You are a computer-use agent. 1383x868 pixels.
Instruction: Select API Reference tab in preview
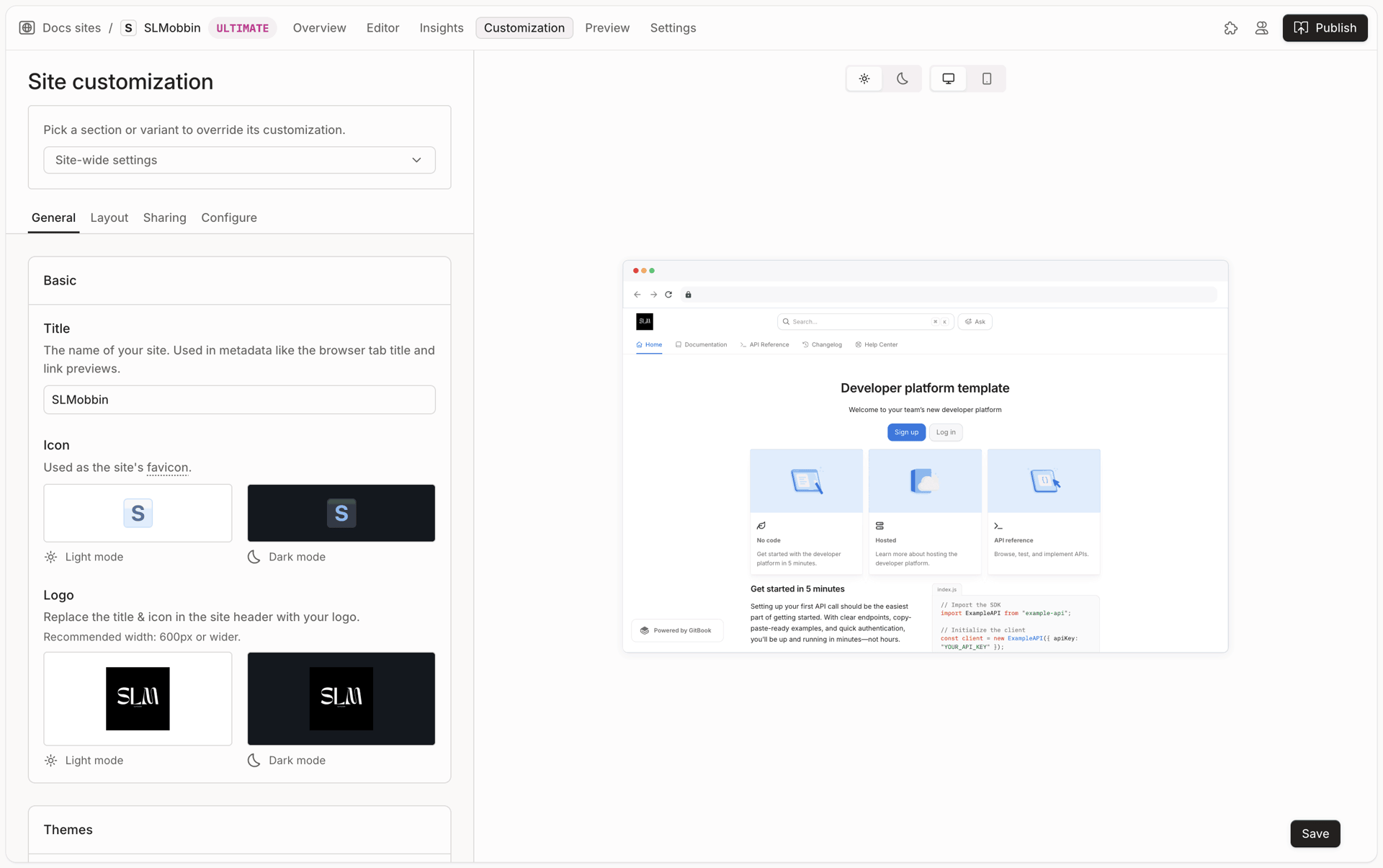[x=764, y=345]
